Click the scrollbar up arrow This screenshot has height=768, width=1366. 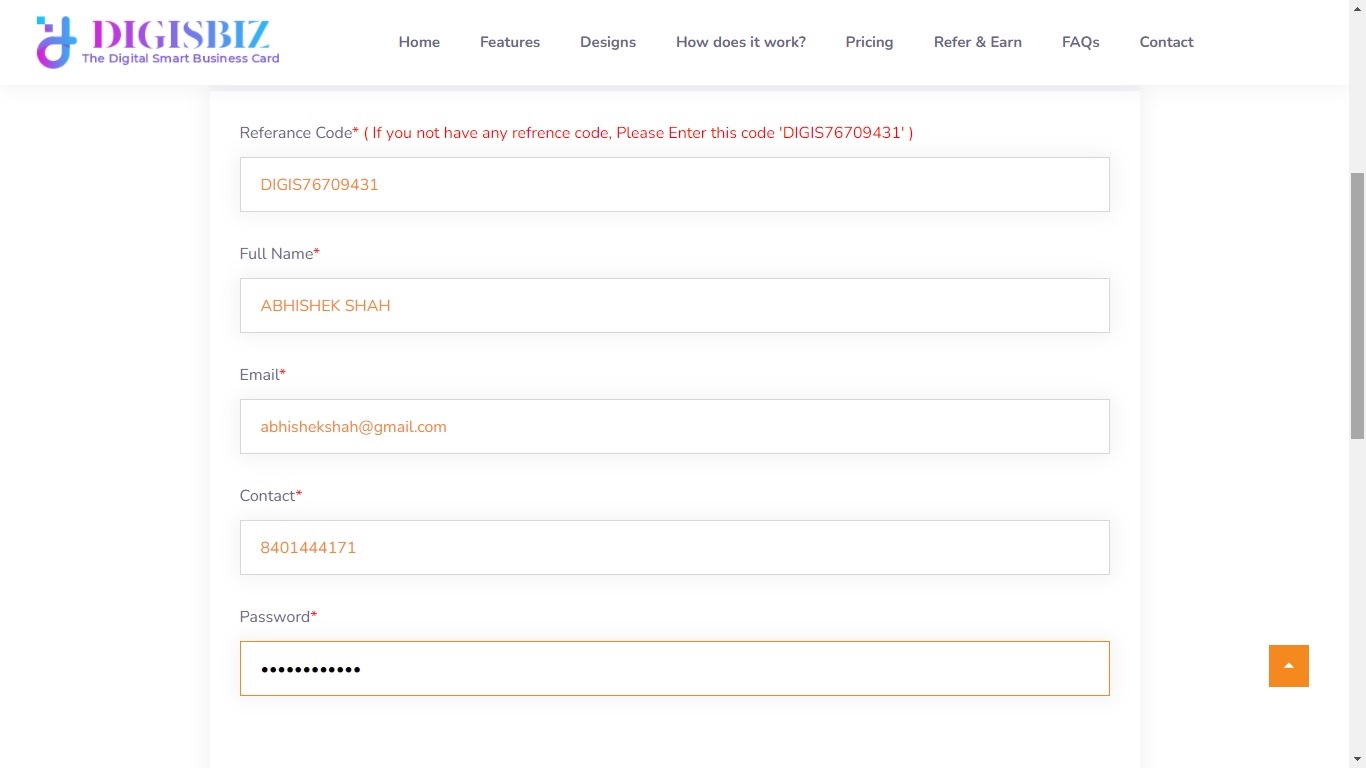pyautogui.click(x=1357, y=8)
